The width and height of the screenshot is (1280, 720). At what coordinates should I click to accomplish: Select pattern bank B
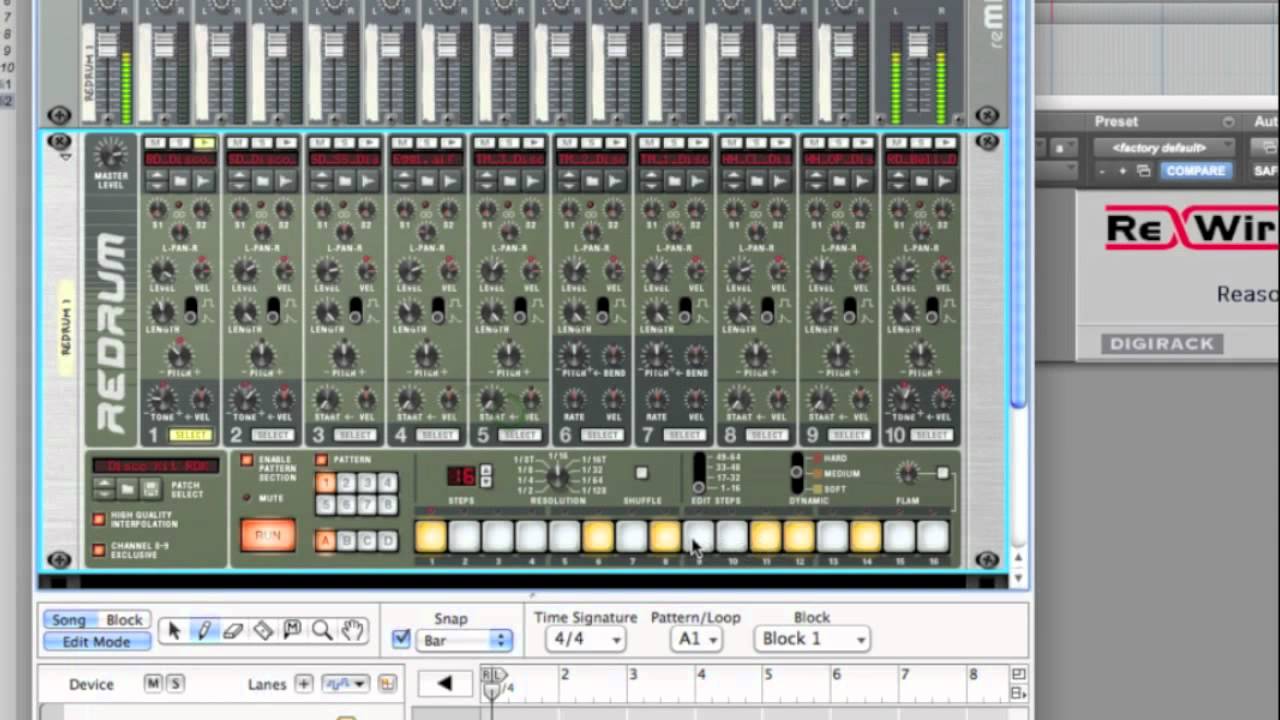coord(346,541)
